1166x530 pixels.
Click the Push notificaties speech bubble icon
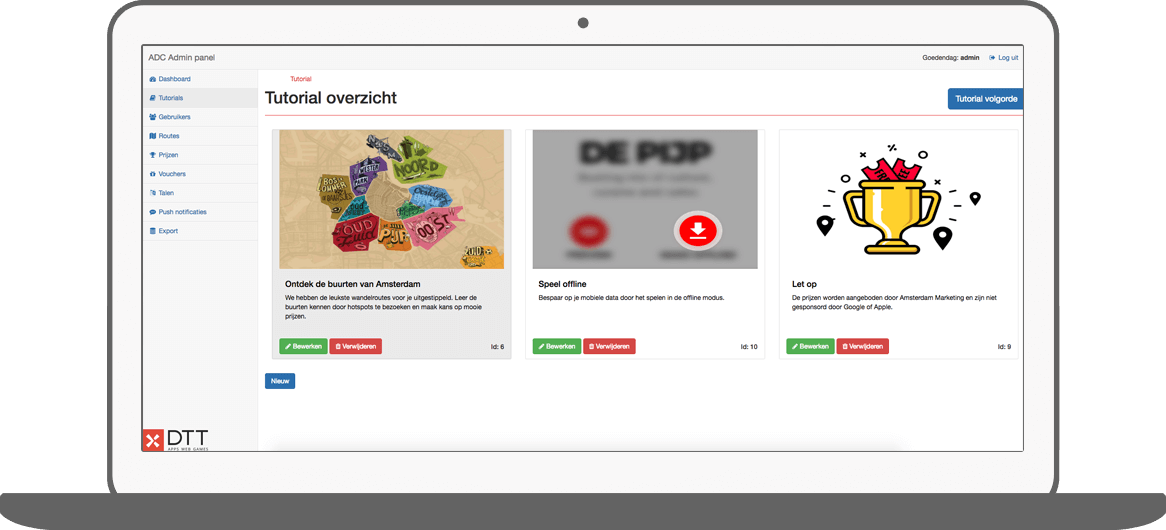pyautogui.click(x=152, y=212)
